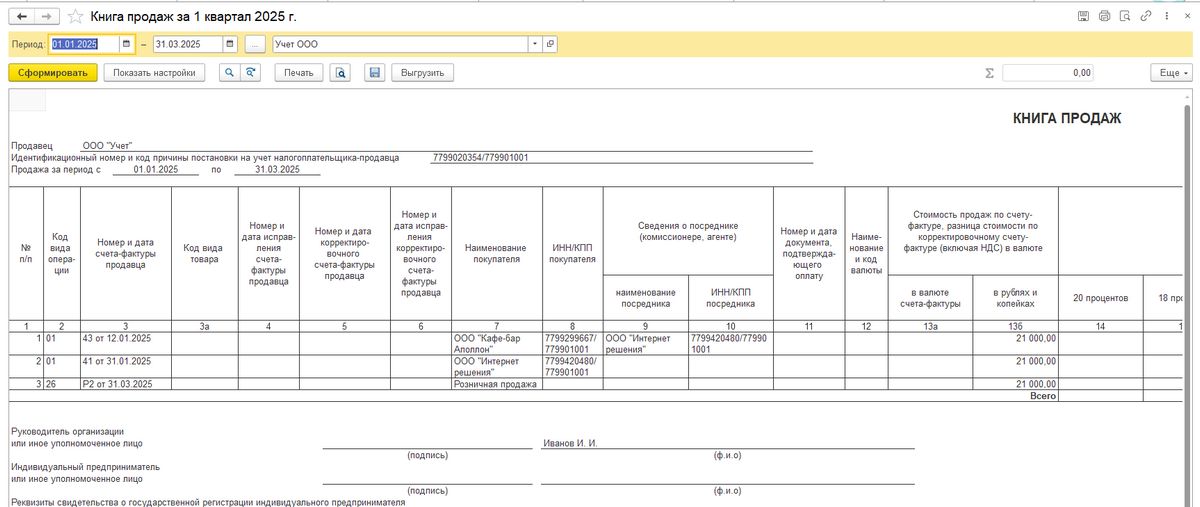Click the Показать настройки button
1200x507 pixels.
click(x=154, y=73)
